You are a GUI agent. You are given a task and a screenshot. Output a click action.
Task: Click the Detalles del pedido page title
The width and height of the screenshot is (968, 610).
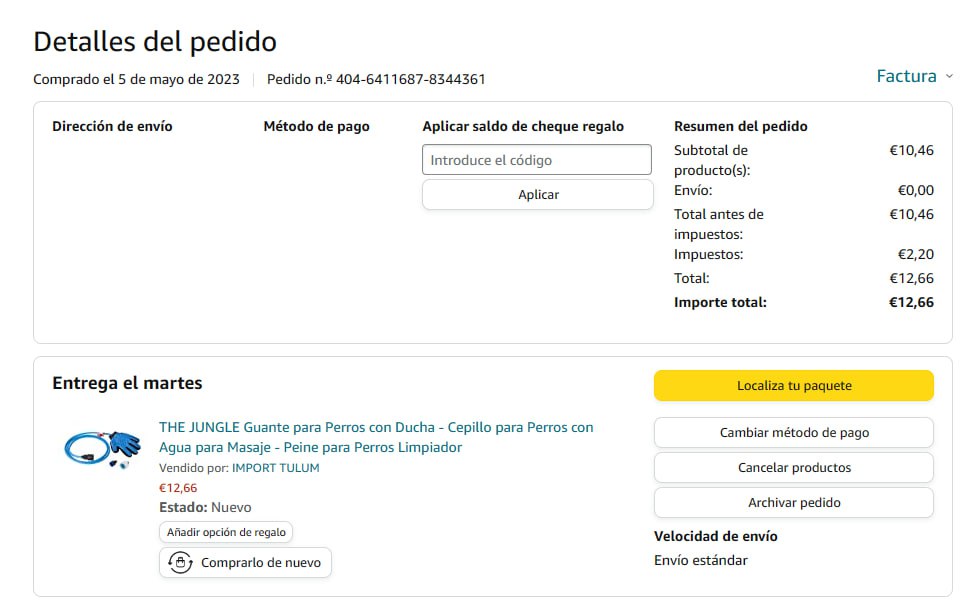point(155,42)
